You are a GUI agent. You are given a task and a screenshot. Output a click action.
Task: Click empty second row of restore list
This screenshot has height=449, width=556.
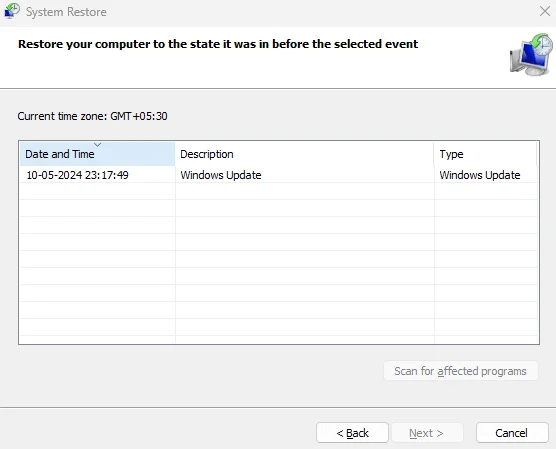(x=279, y=192)
